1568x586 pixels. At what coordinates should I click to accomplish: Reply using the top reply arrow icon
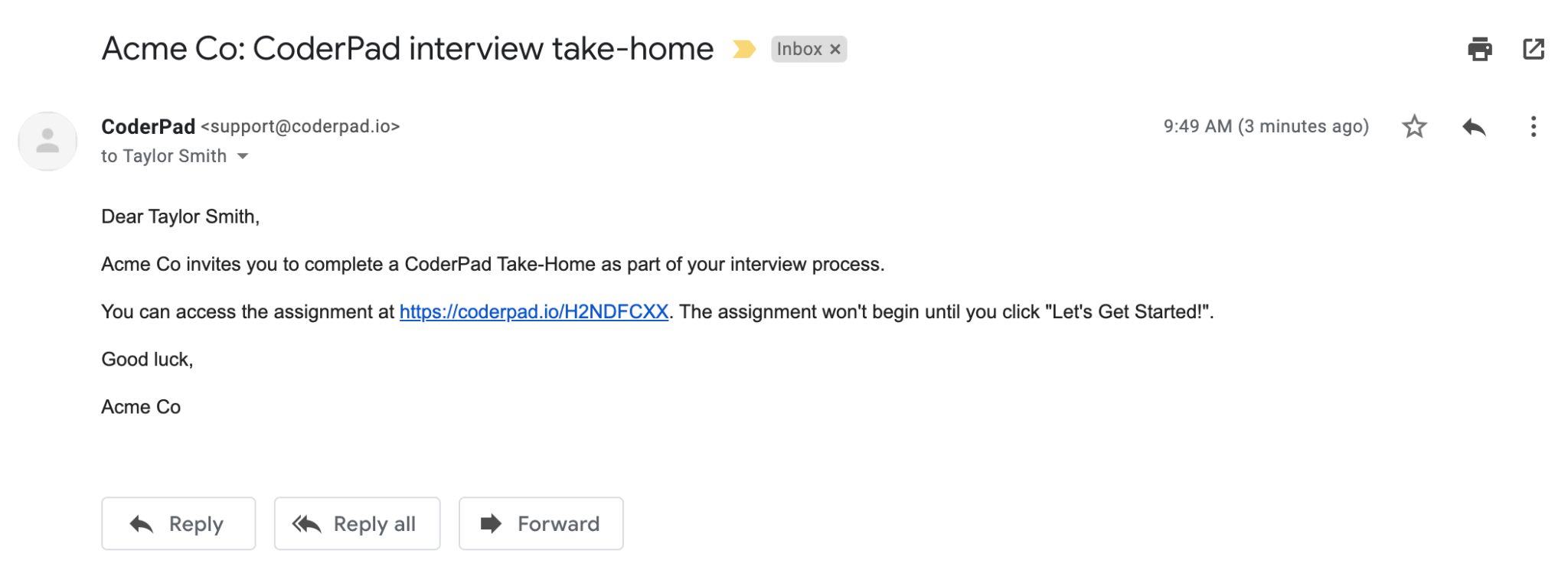click(x=1474, y=127)
